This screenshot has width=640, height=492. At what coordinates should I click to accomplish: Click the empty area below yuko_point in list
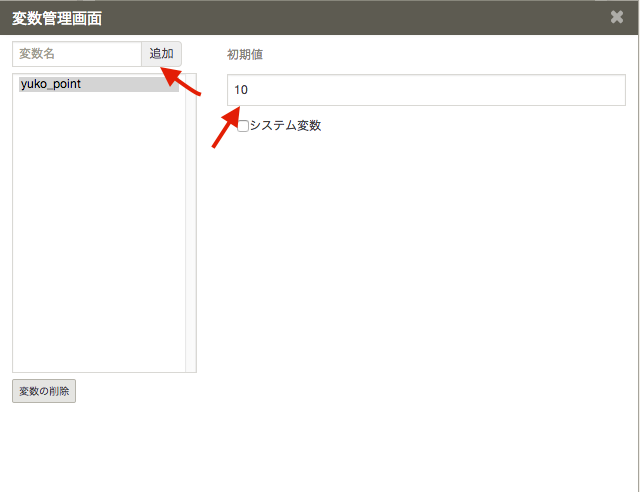tap(98, 230)
